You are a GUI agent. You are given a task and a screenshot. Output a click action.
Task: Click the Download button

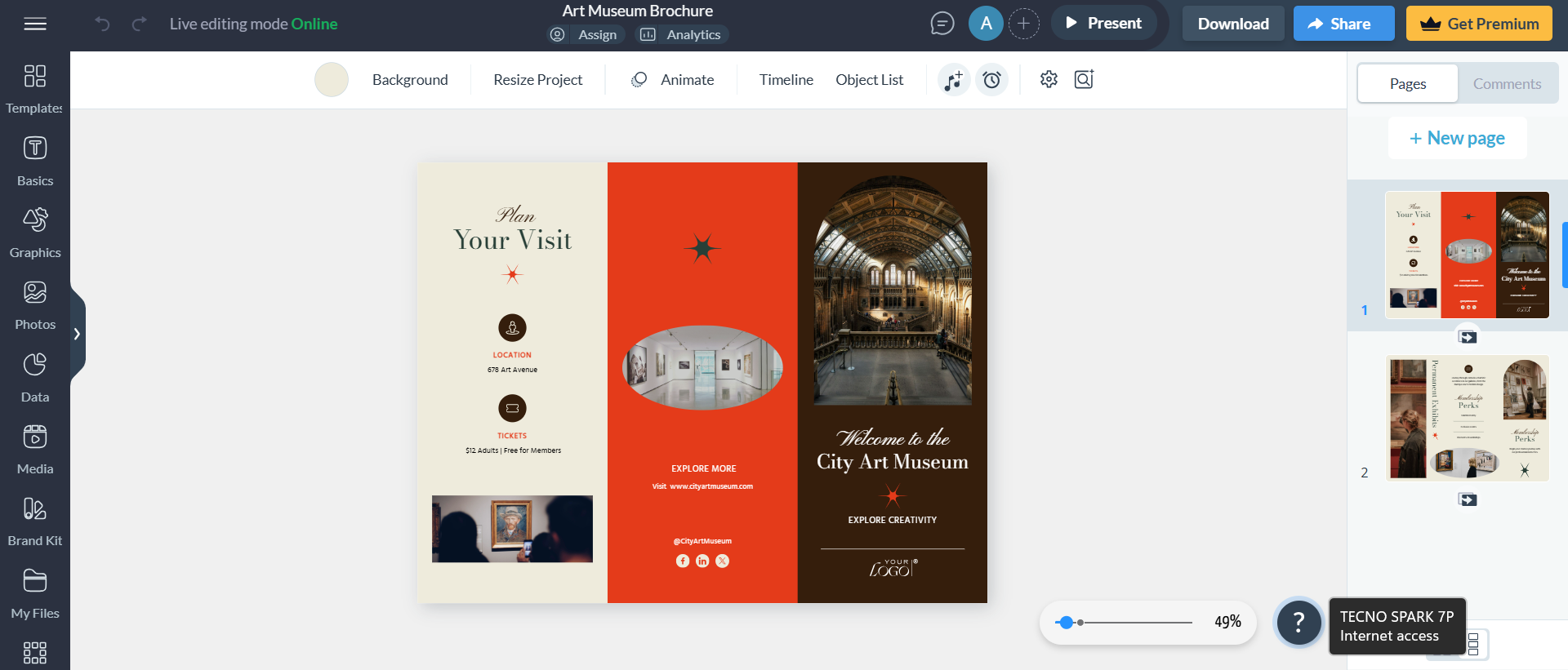(1233, 24)
